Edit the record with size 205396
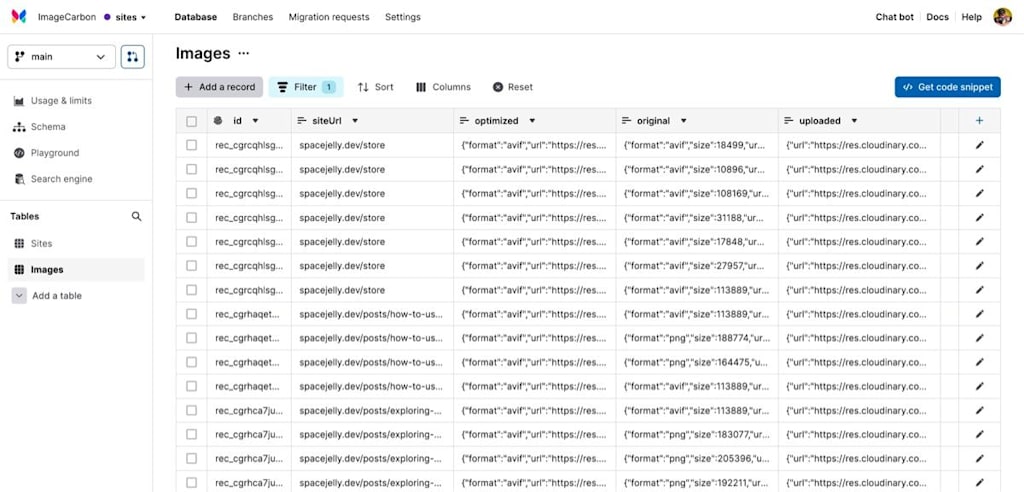 979,459
